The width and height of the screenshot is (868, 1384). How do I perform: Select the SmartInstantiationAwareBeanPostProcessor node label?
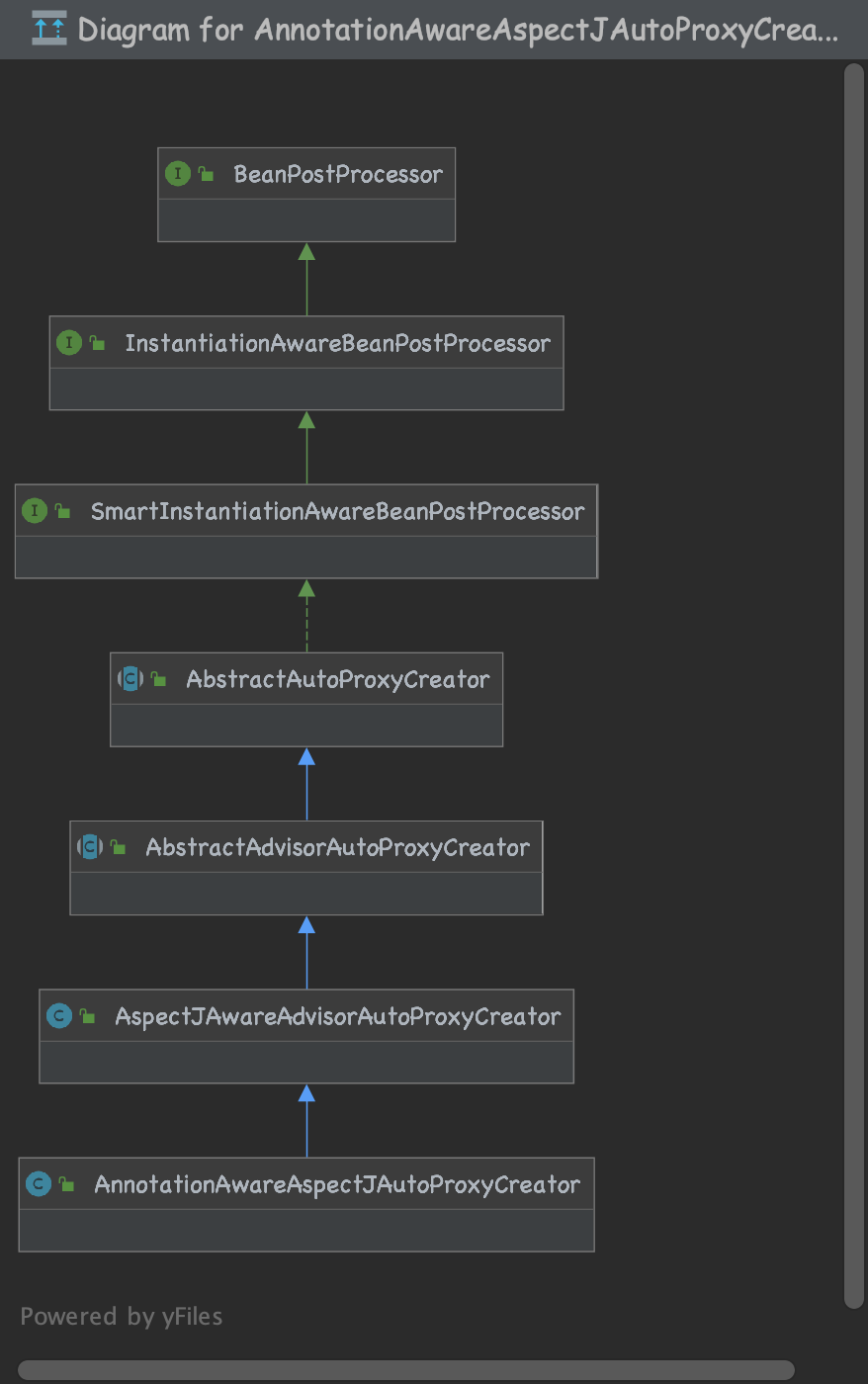337,511
